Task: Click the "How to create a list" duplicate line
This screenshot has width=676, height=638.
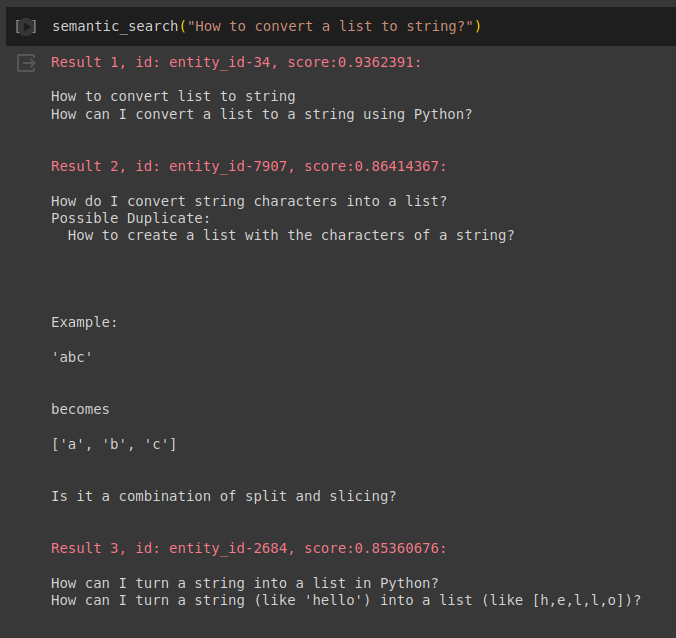Action: tap(291, 236)
